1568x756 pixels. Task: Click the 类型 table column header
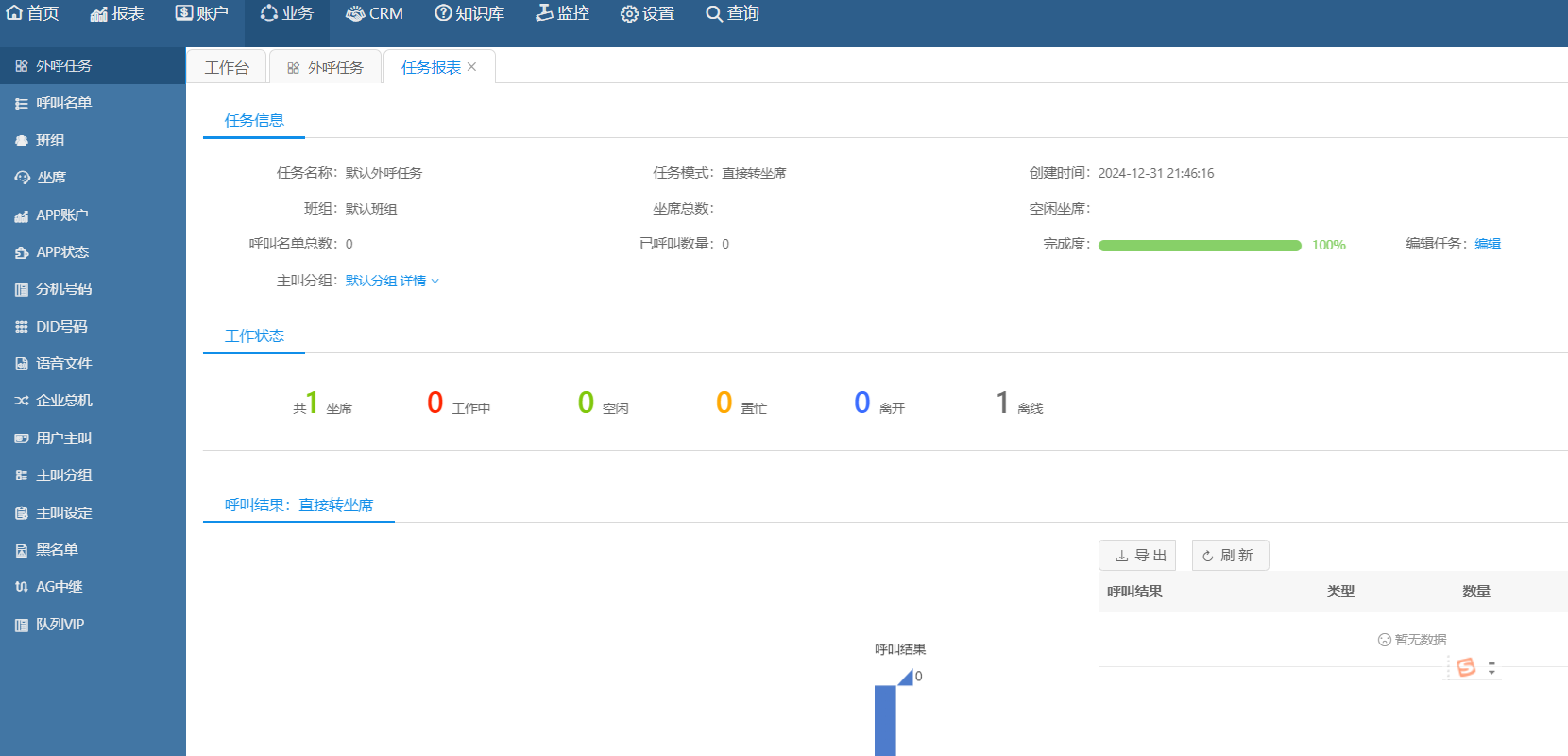point(1340,592)
